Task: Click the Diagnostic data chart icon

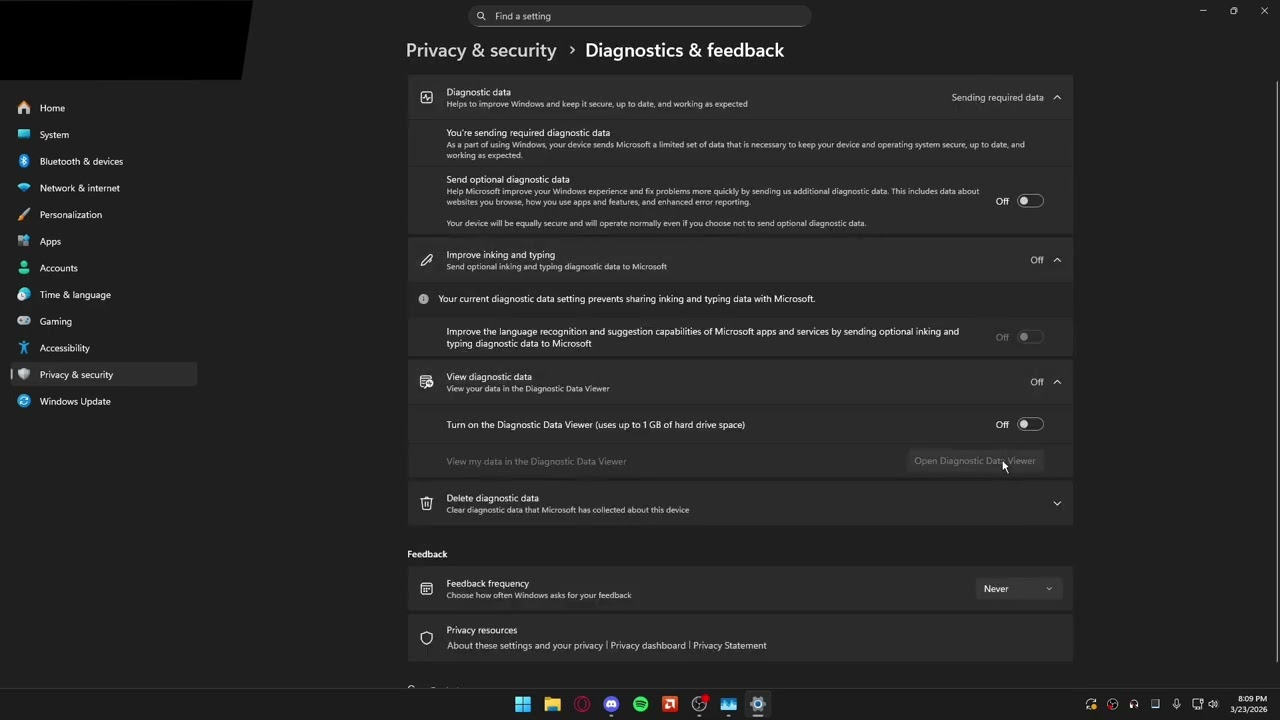Action: click(427, 97)
